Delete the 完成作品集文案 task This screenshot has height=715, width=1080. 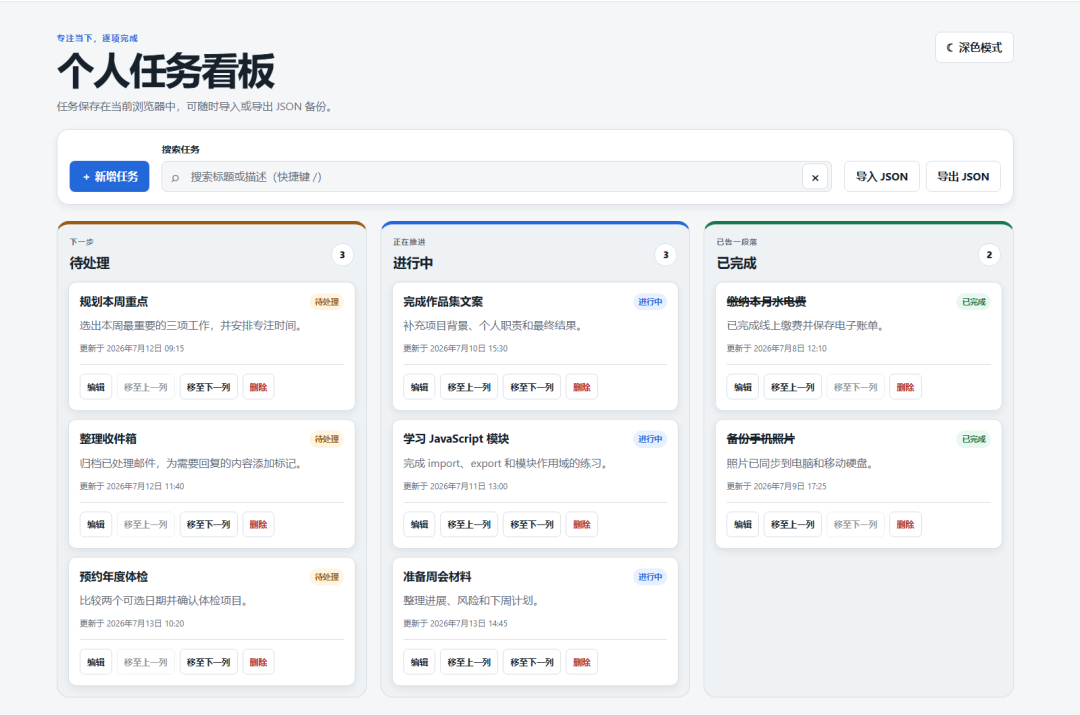click(x=582, y=387)
